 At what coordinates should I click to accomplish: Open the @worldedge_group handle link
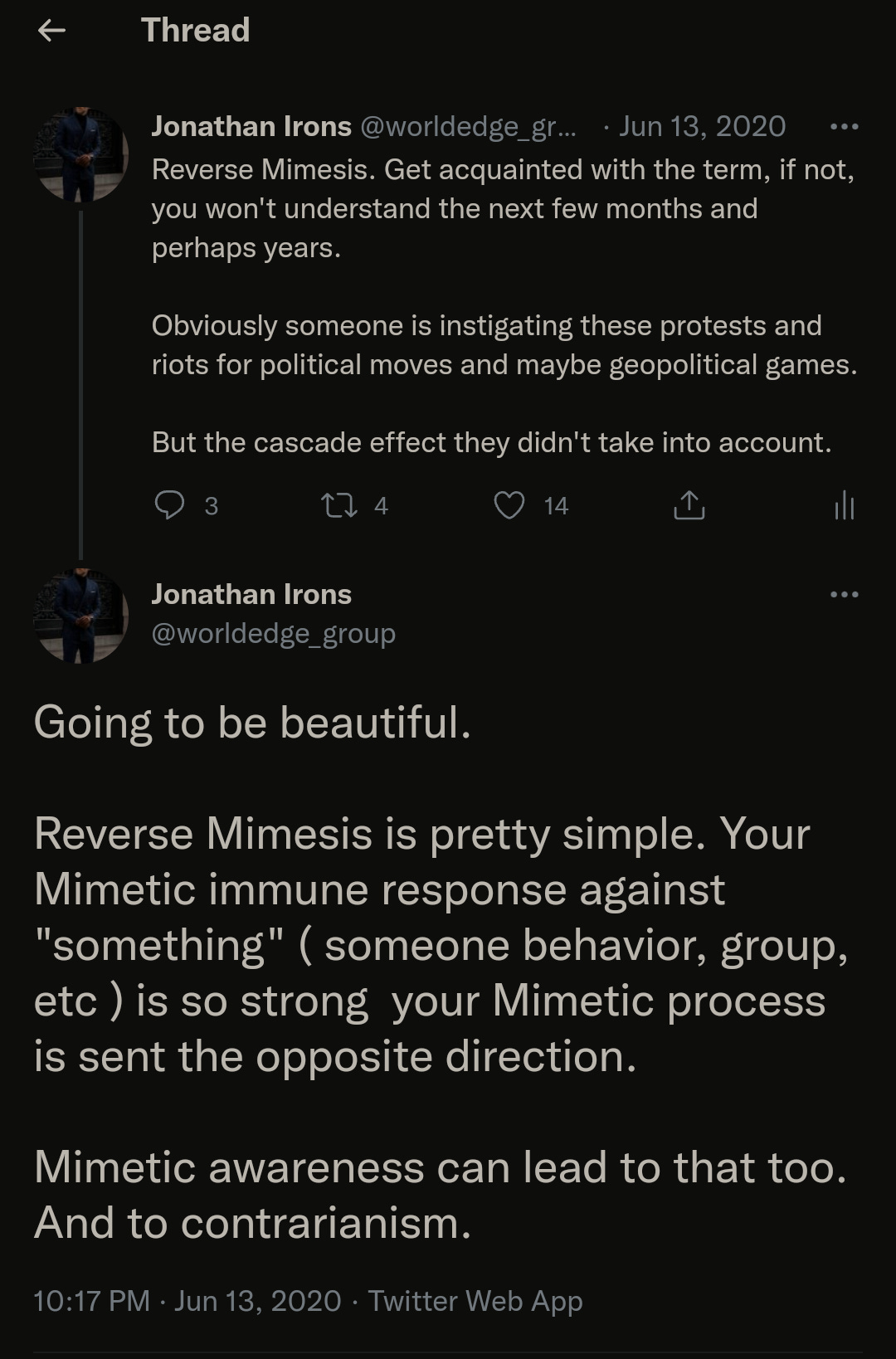point(273,633)
